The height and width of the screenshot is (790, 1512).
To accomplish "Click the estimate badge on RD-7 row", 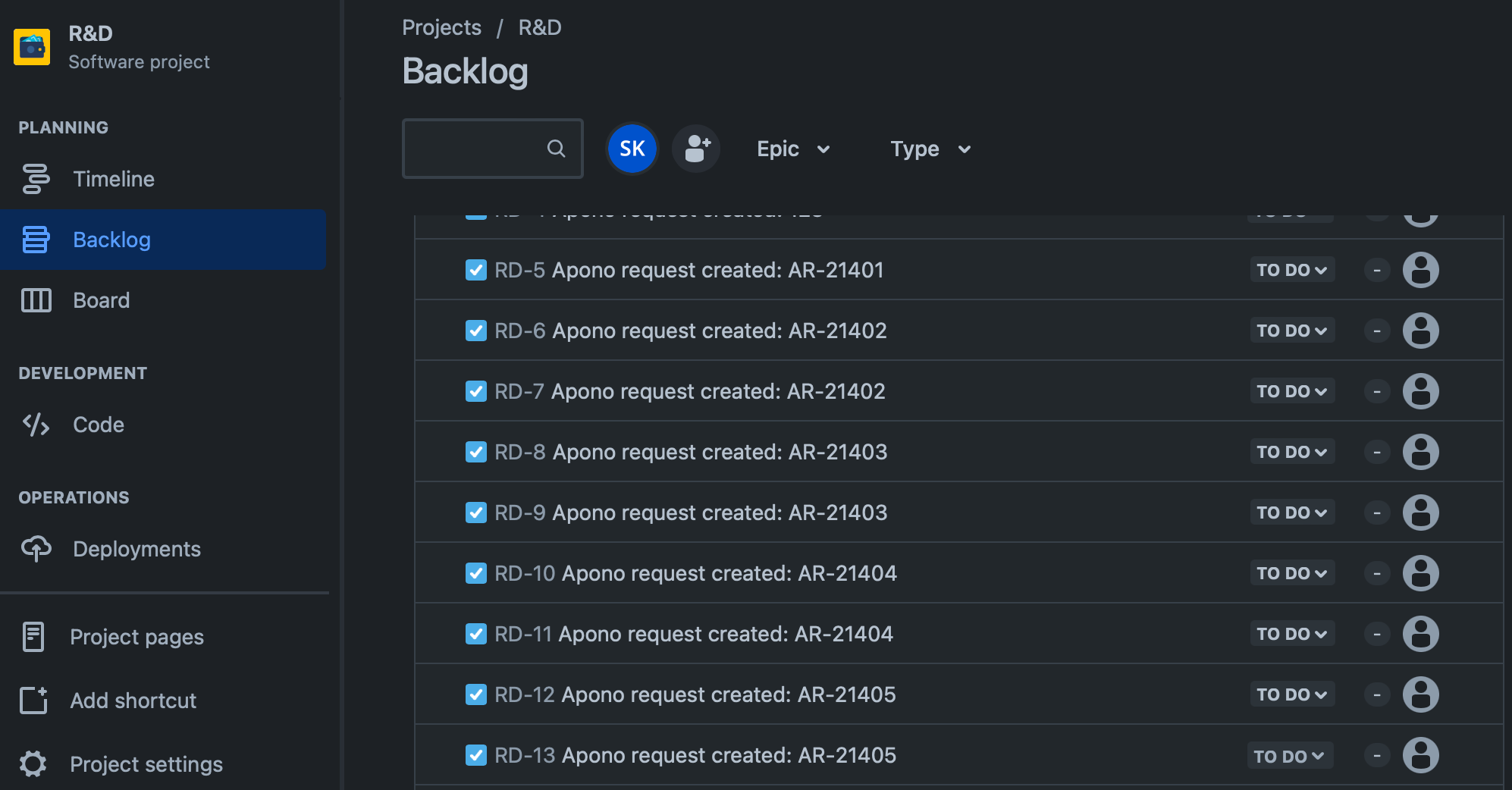I will click(x=1376, y=391).
